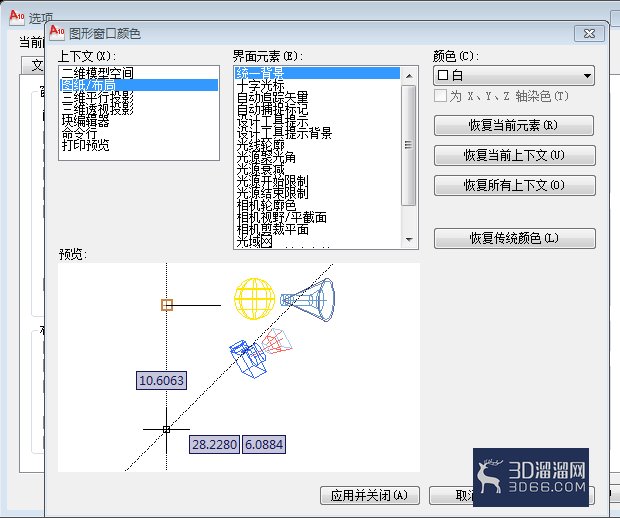Select 光源衰减 element
The image size is (620, 518).
[x=317, y=169]
